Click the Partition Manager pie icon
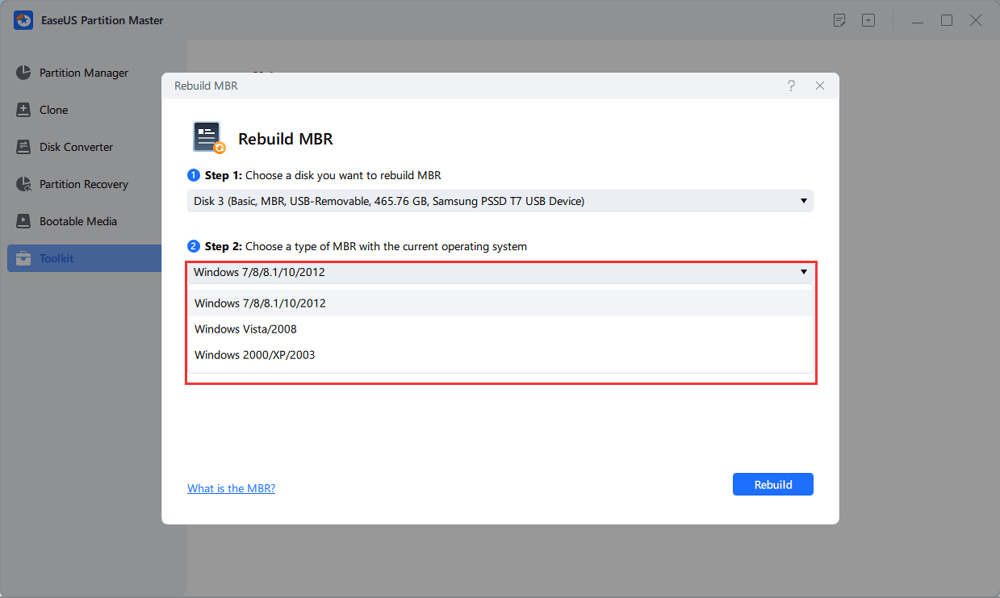 [x=23, y=73]
